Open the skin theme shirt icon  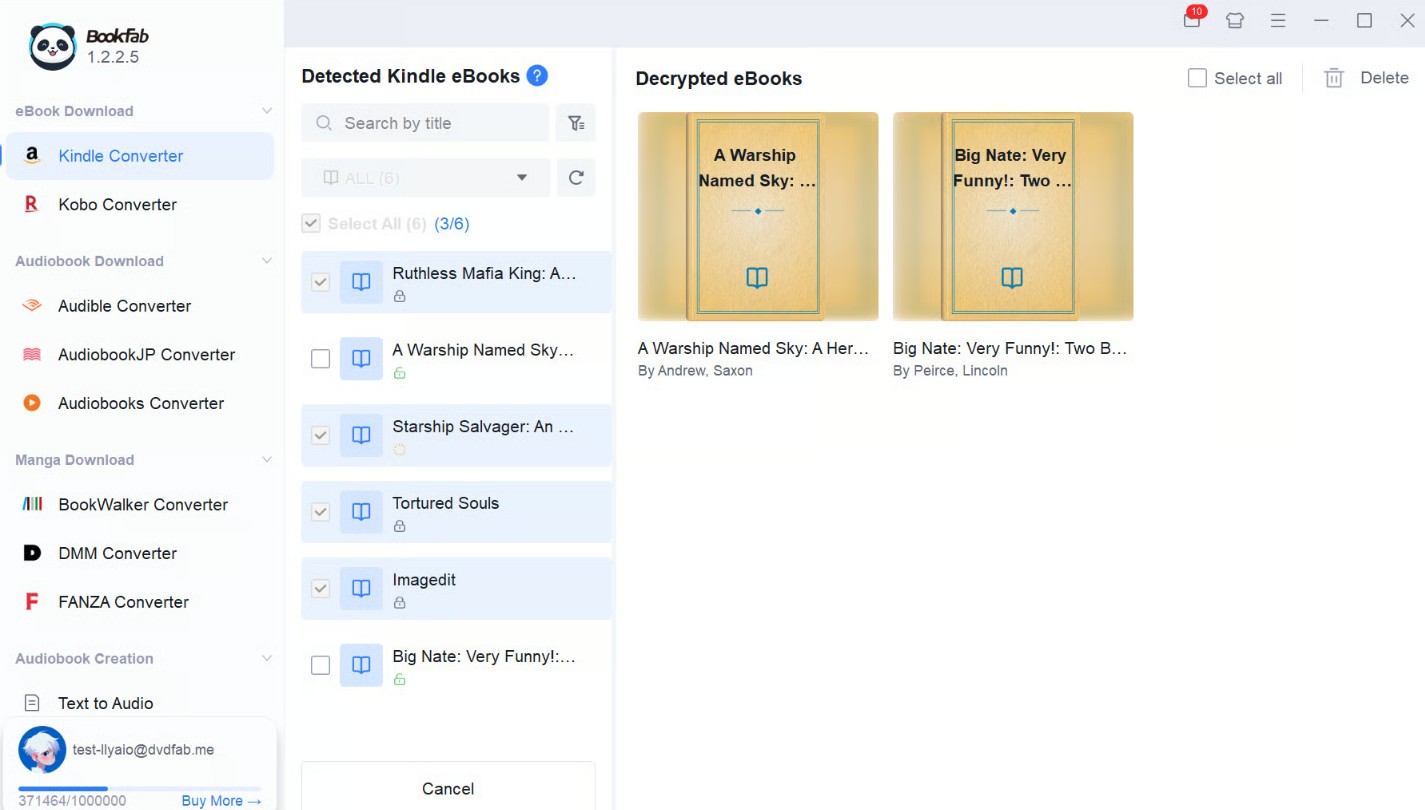point(1235,21)
